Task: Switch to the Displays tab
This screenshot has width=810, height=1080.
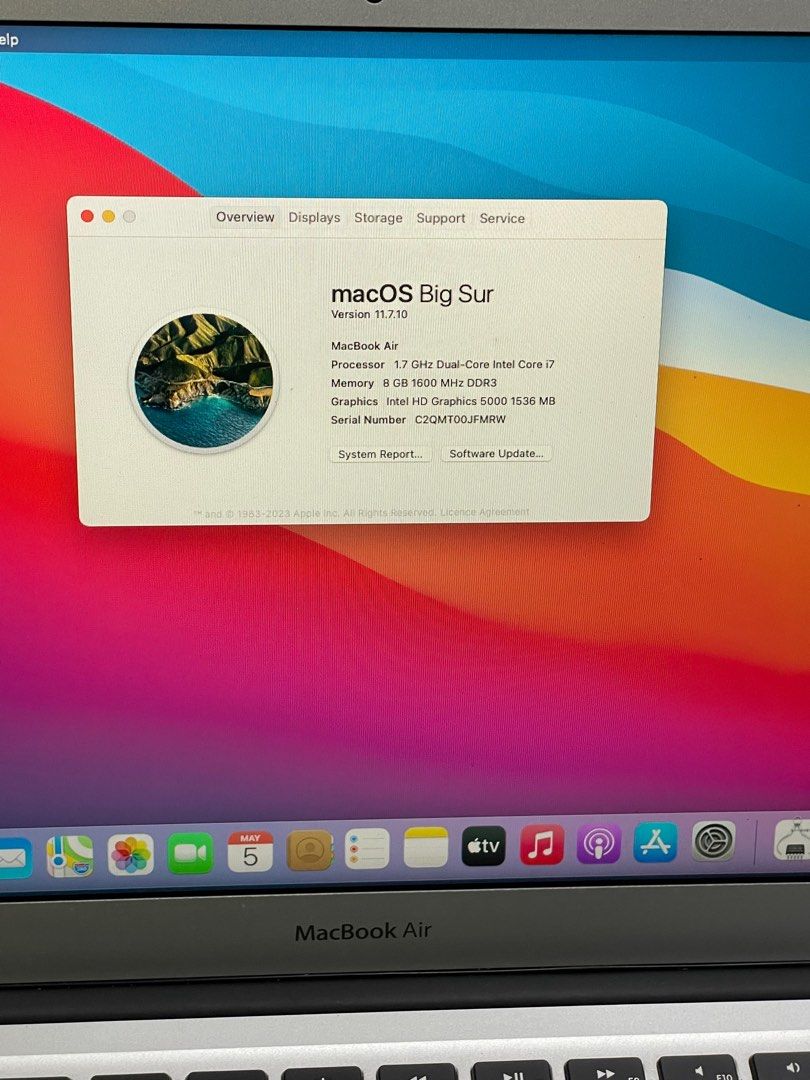Action: (x=314, y=218)
